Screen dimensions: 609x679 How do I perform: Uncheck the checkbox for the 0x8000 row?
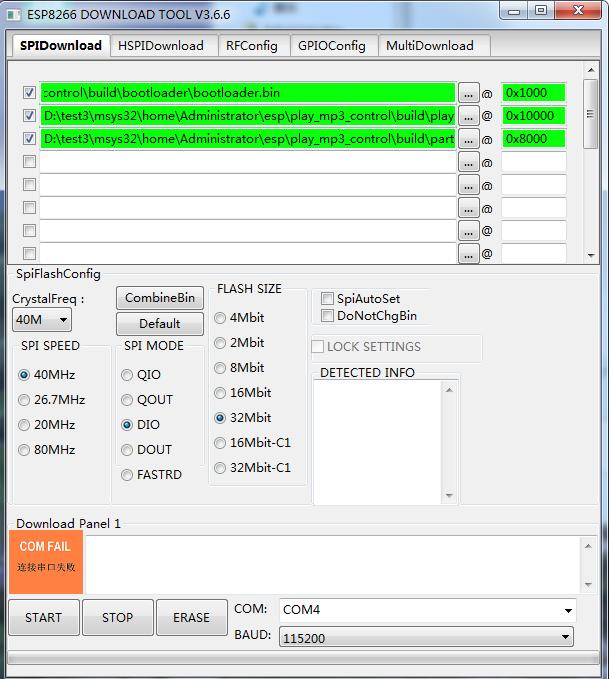point(29,138)
